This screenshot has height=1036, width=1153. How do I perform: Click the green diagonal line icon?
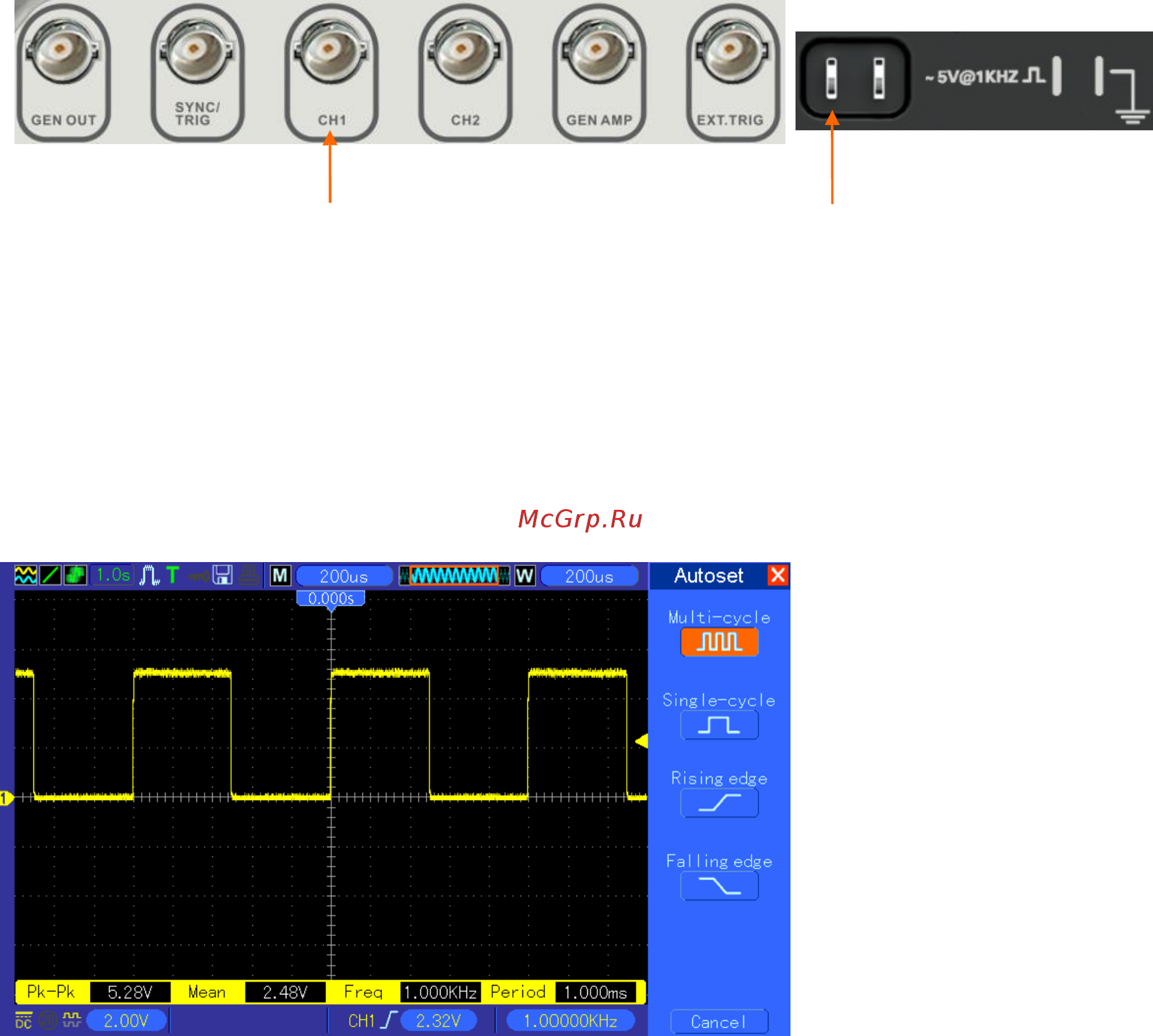(50, 575)
